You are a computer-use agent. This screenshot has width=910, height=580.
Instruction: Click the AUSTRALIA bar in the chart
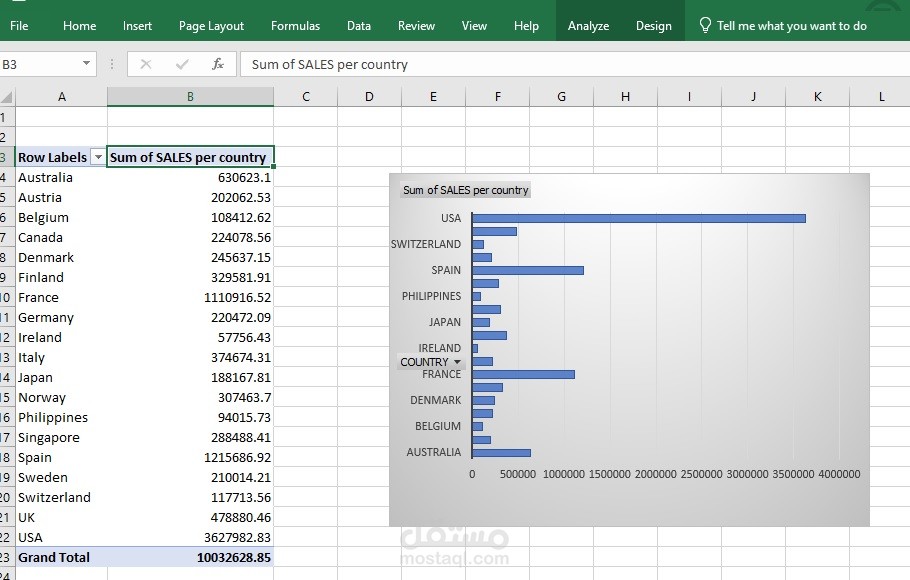pos(501,452)
